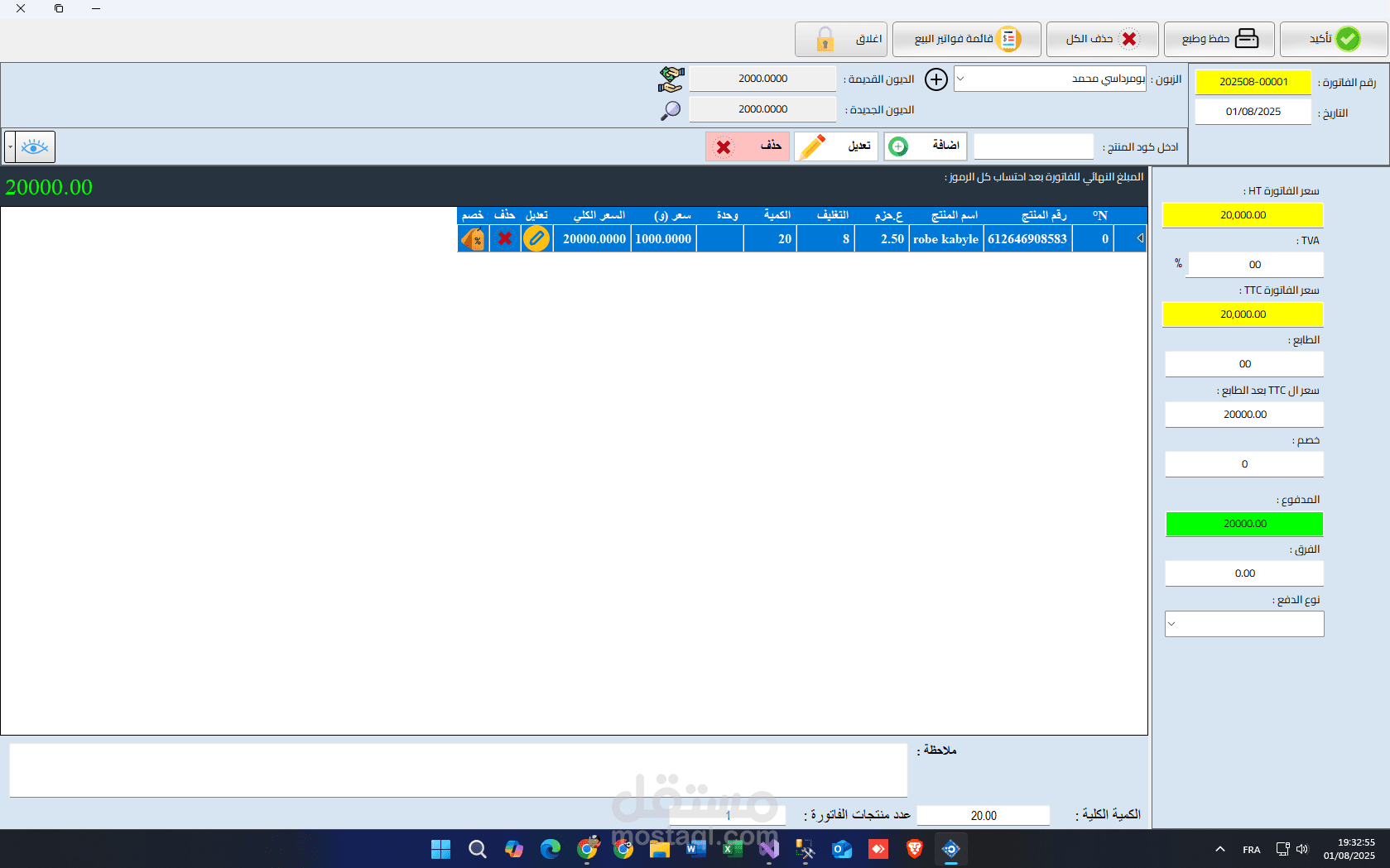Click inside the ملاحظة notes text area
Screen dimensions: 1390x868
tap(459, 770)
